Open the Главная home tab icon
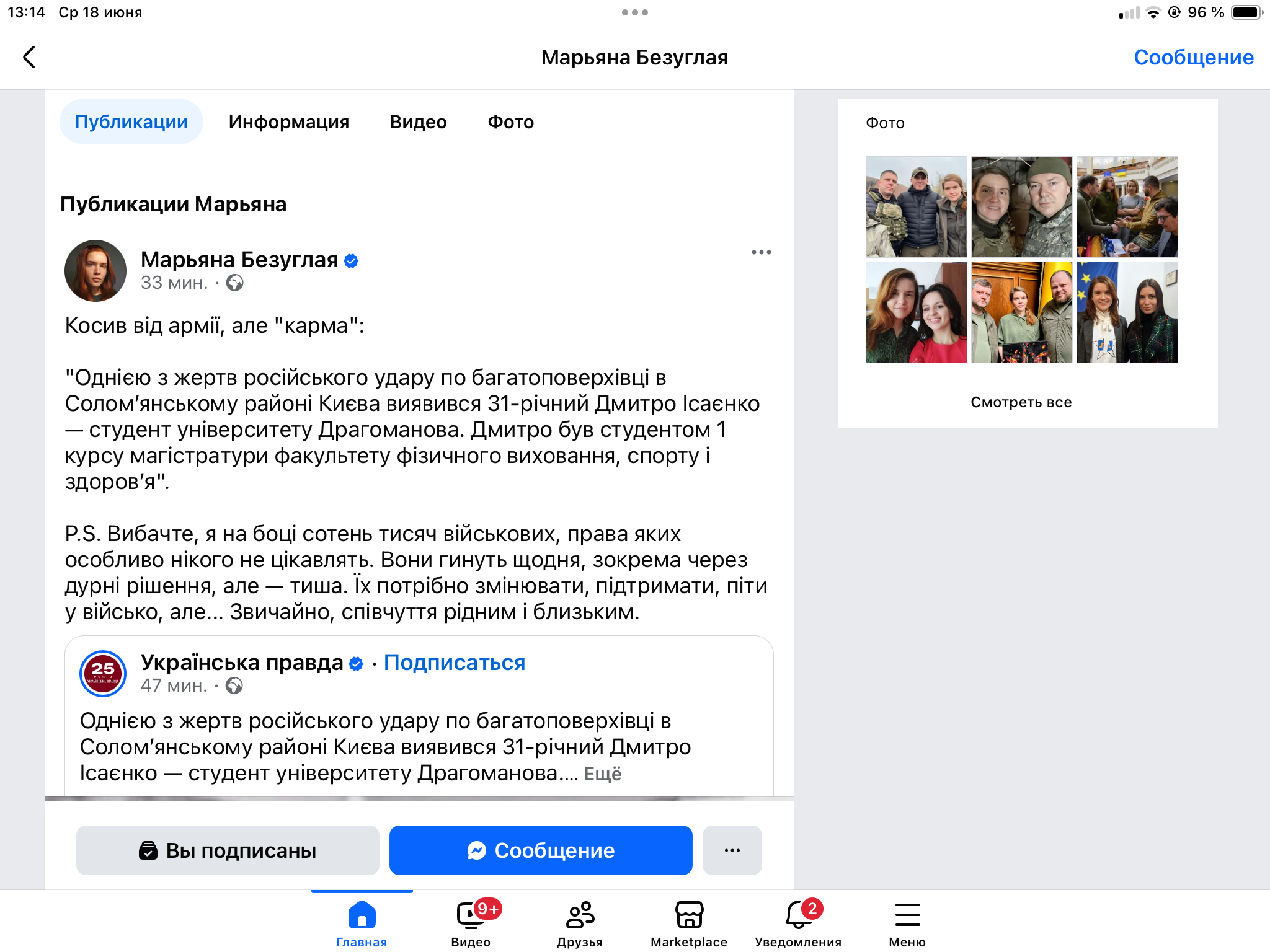The height and width of the screenshot is (952, 1270). (x=362, y=915)
